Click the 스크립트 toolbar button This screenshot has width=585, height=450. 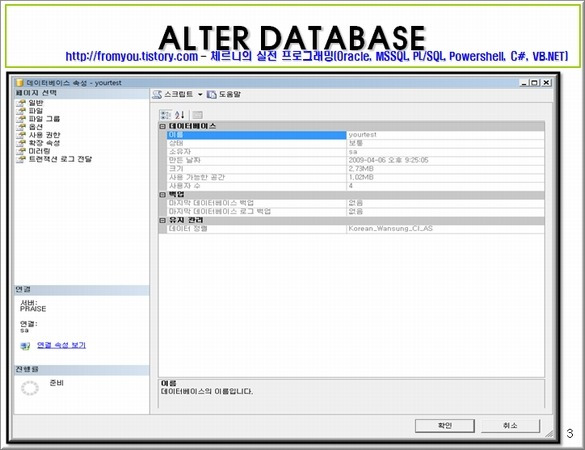point(173,94)
